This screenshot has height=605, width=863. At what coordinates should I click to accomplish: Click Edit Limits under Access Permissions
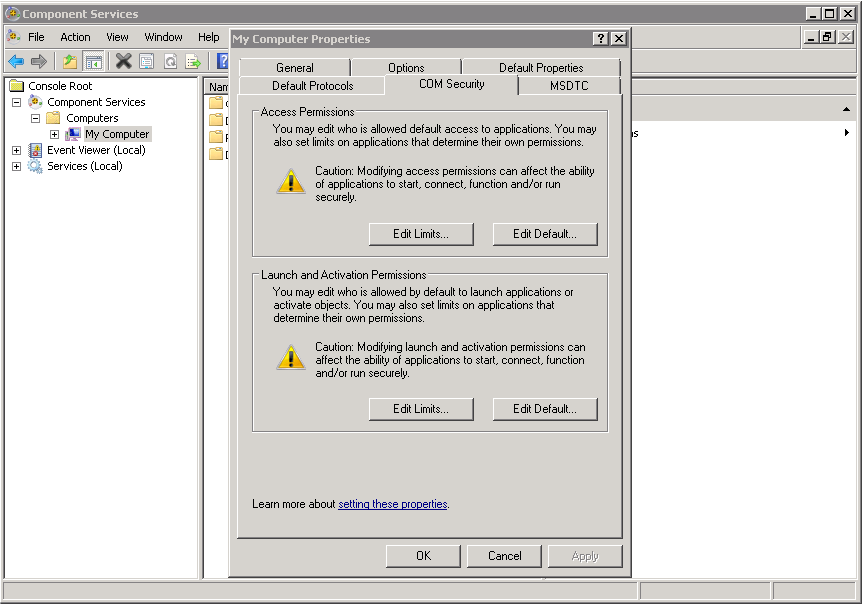420,234
